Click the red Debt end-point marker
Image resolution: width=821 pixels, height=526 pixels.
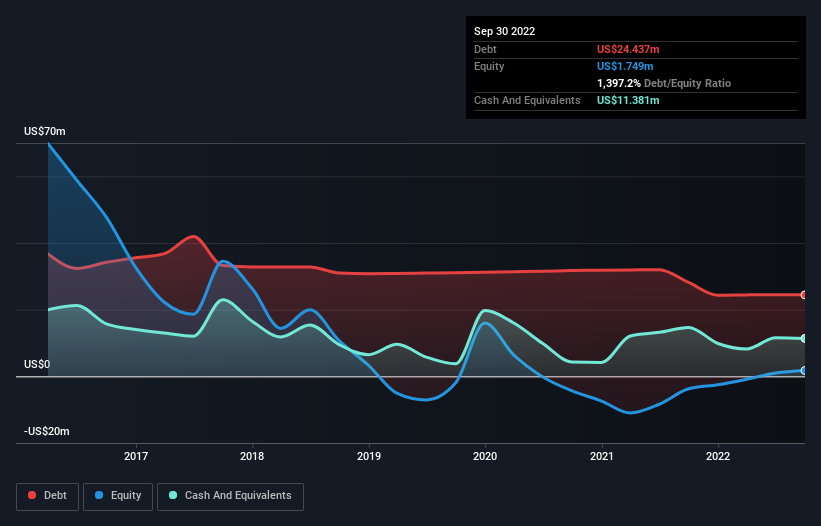[804, 295]
